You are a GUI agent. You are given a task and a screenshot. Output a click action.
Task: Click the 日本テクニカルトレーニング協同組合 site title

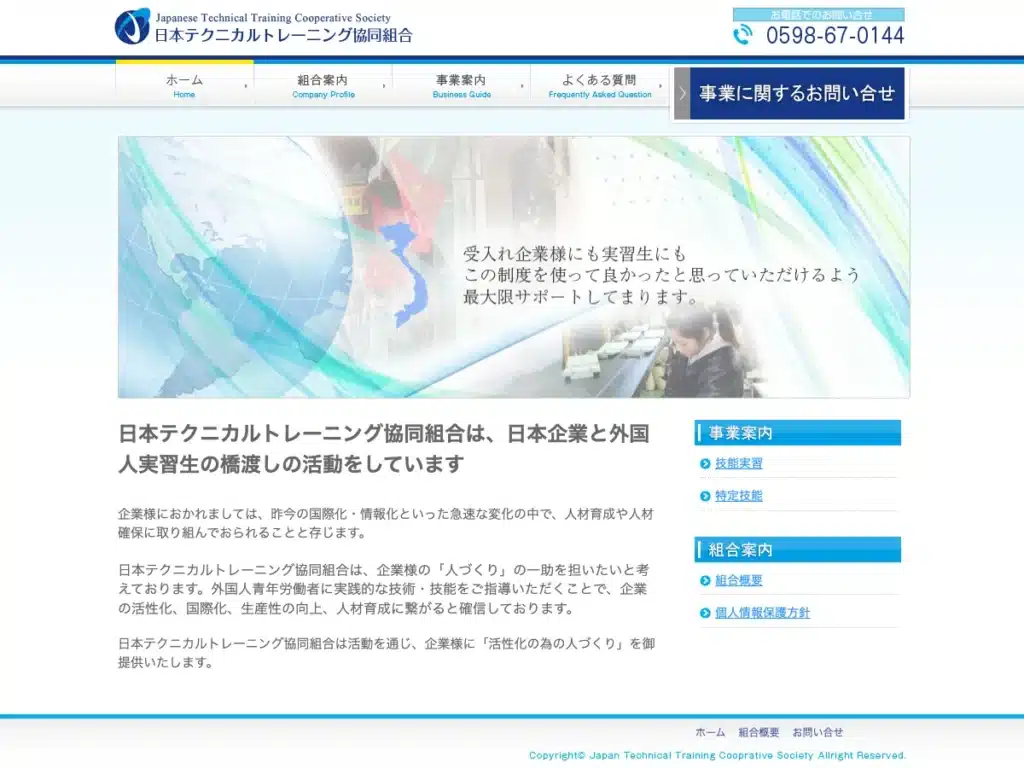pyautogui.click(x=283, y=35)
